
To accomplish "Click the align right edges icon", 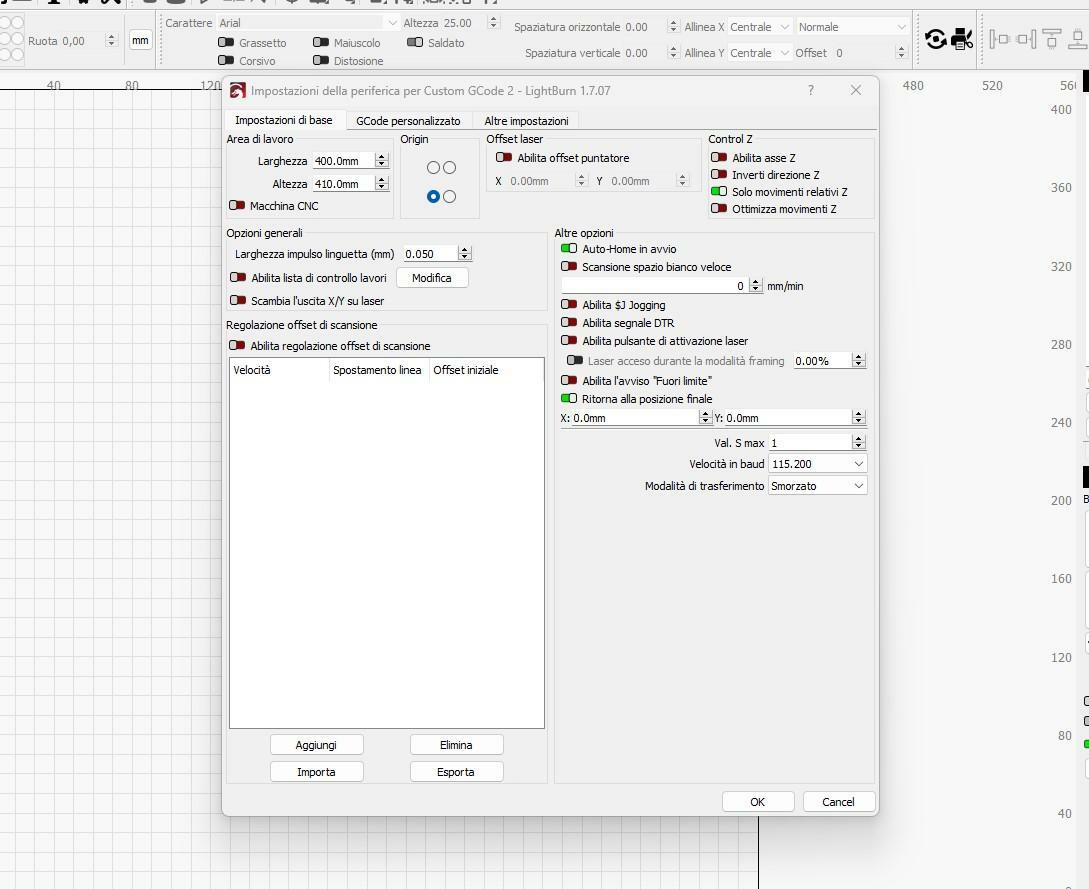I will 1026,39.
